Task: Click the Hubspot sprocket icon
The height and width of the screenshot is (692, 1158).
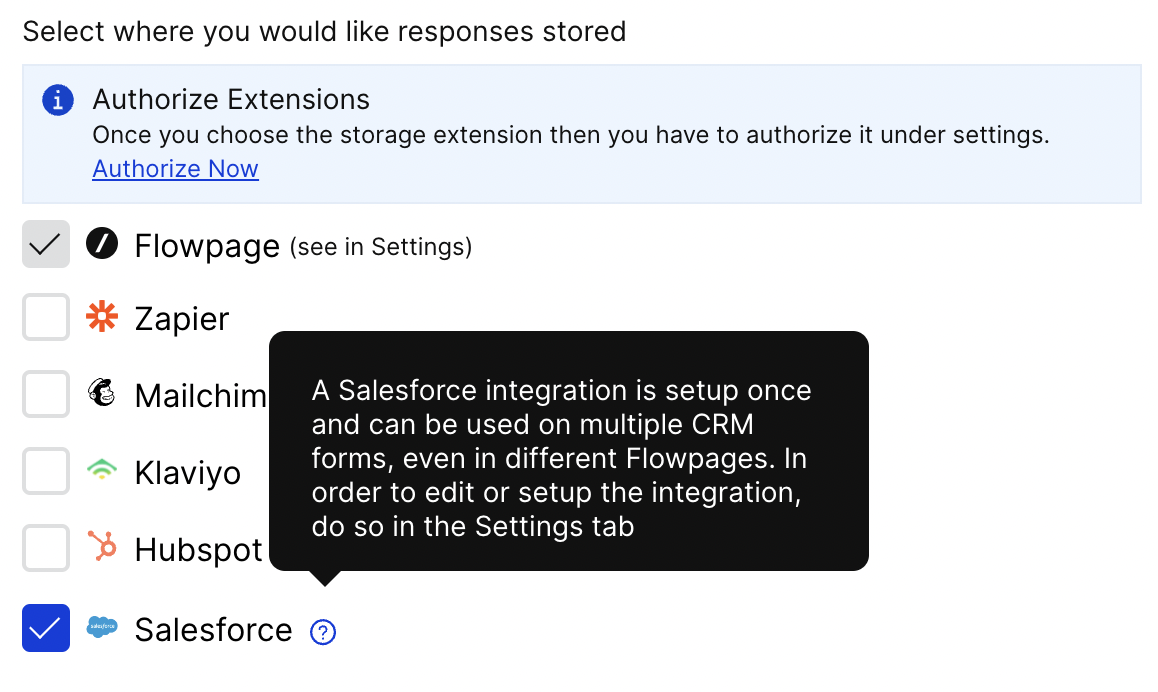Action: pos(103,547)
